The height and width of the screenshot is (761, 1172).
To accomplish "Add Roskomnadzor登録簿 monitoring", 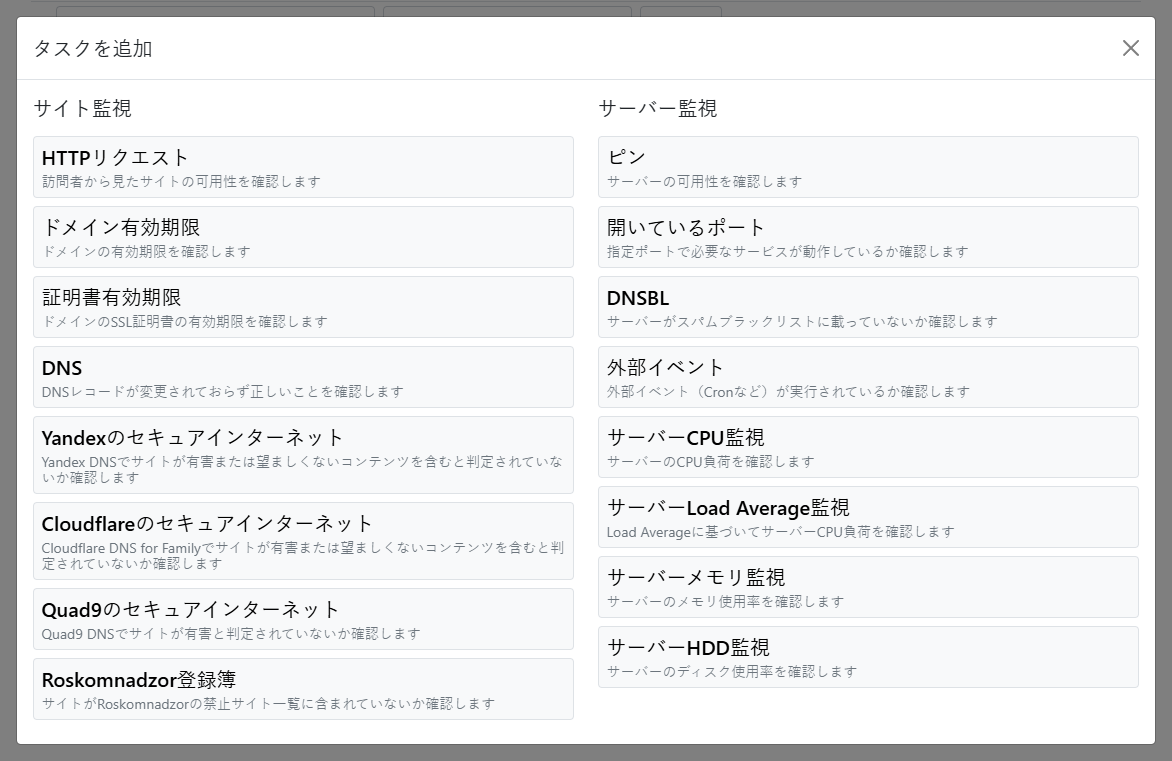I will pyautogui.click(x=303, y=688).
